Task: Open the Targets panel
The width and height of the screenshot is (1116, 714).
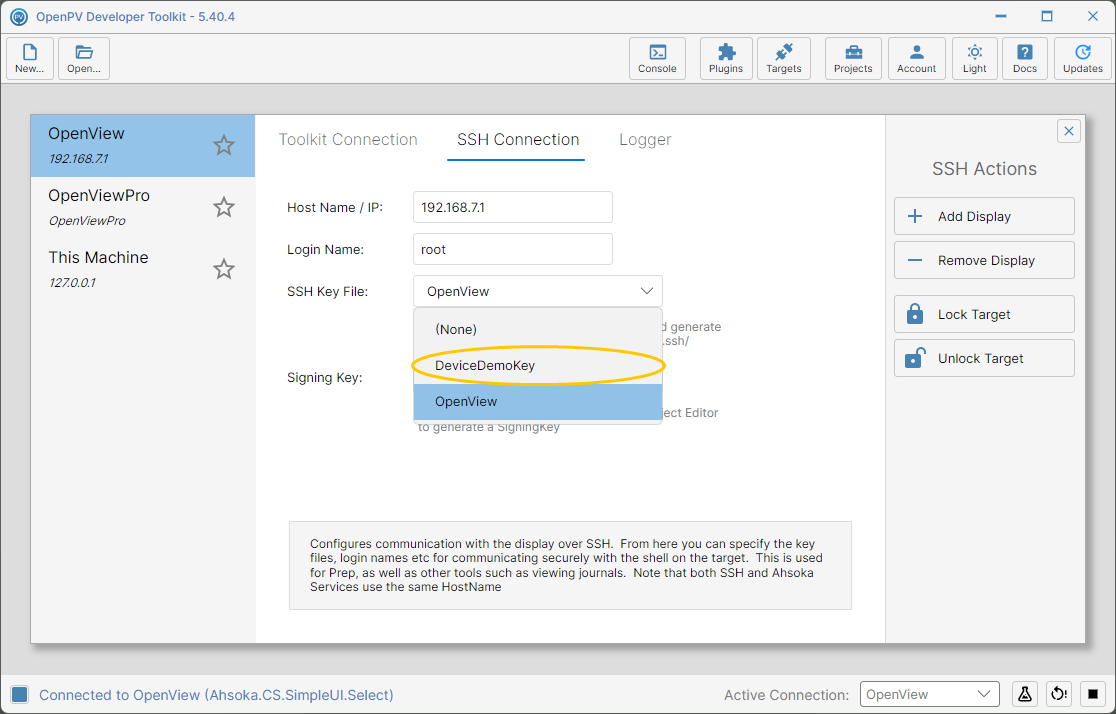Action: [x=784, y=58]
